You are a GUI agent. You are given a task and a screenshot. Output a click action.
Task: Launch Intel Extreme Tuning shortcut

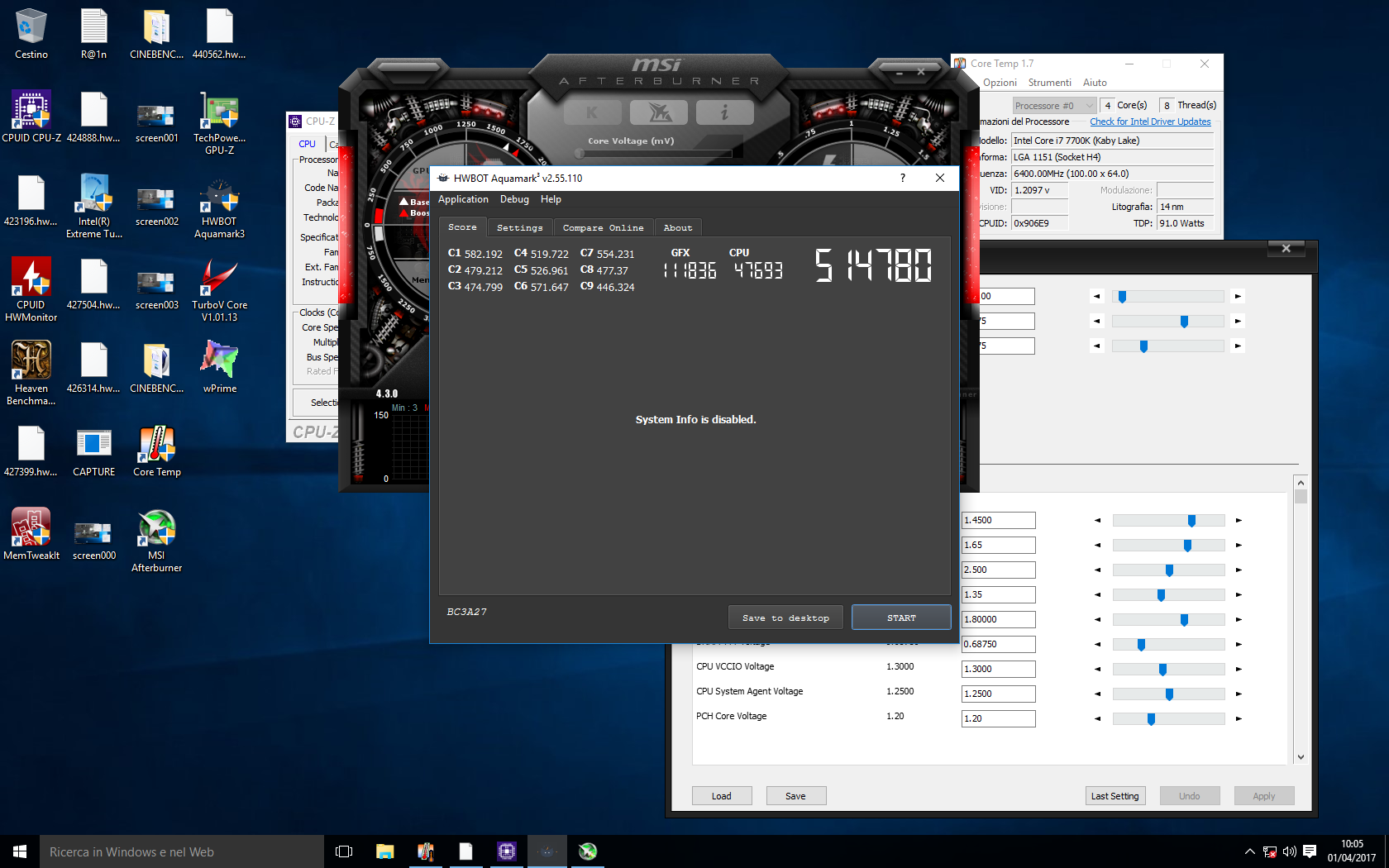tap(93, 206)
